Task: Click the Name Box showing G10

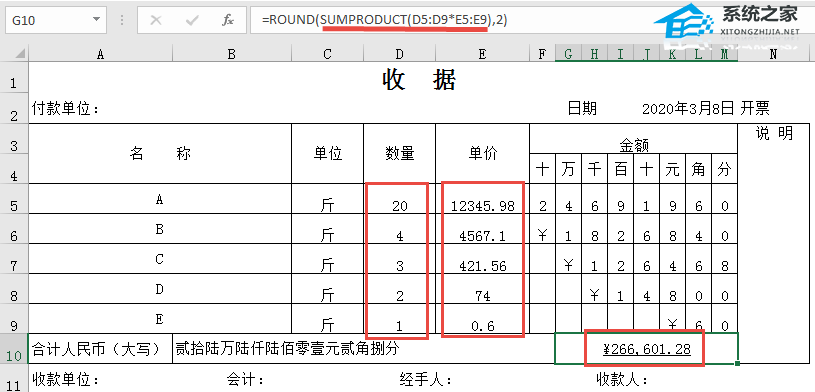Action: coord(56,20)
